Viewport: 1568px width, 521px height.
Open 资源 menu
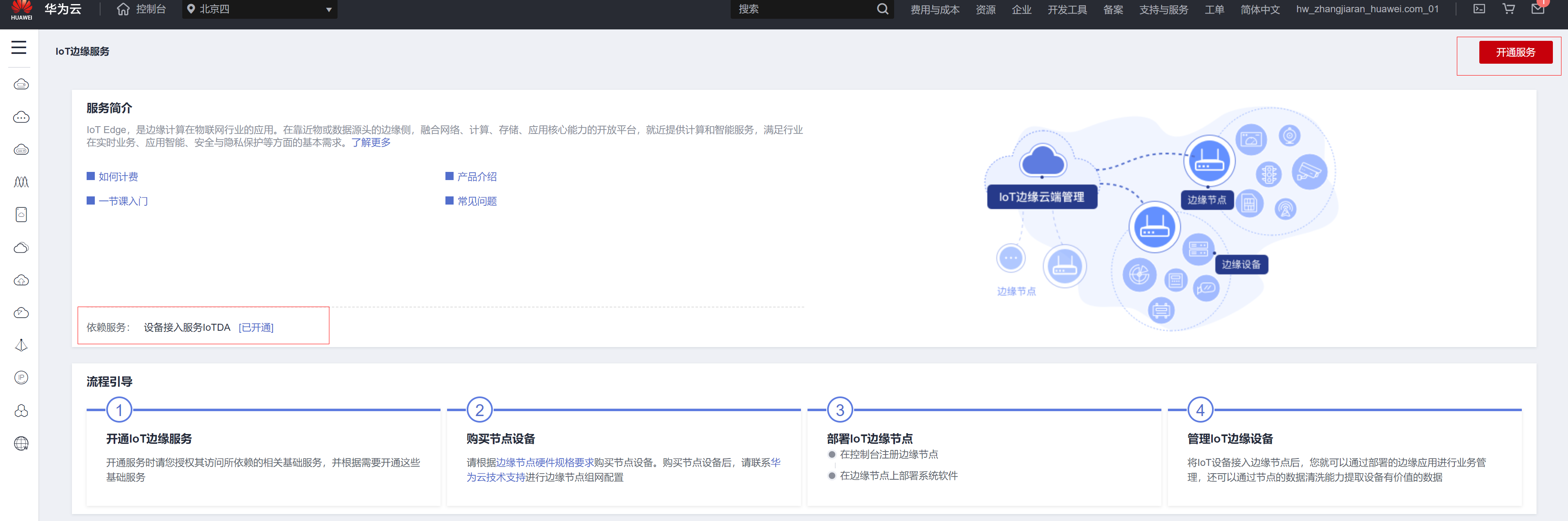click(986, 10)
